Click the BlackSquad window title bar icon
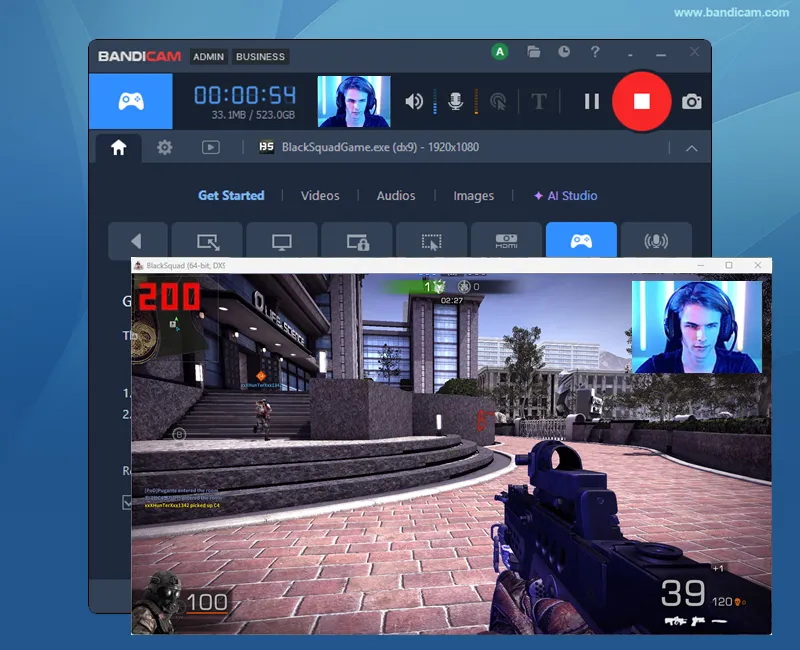 coord(138,265)
